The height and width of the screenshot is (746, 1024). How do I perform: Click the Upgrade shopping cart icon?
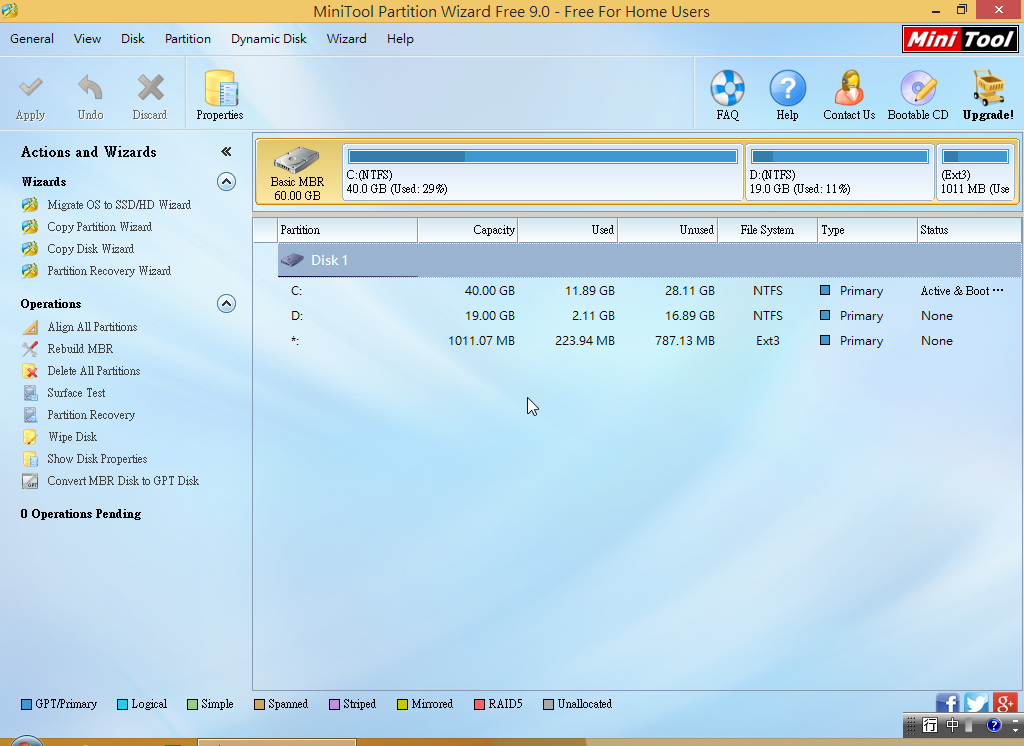[988, 90]
